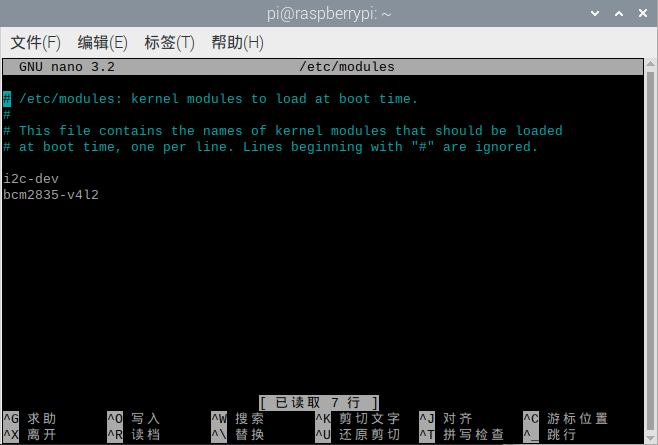Click the ^K 剪切文字 shortcut label
Viewport: 658px width, 445px height.
[x=358, y=419]
